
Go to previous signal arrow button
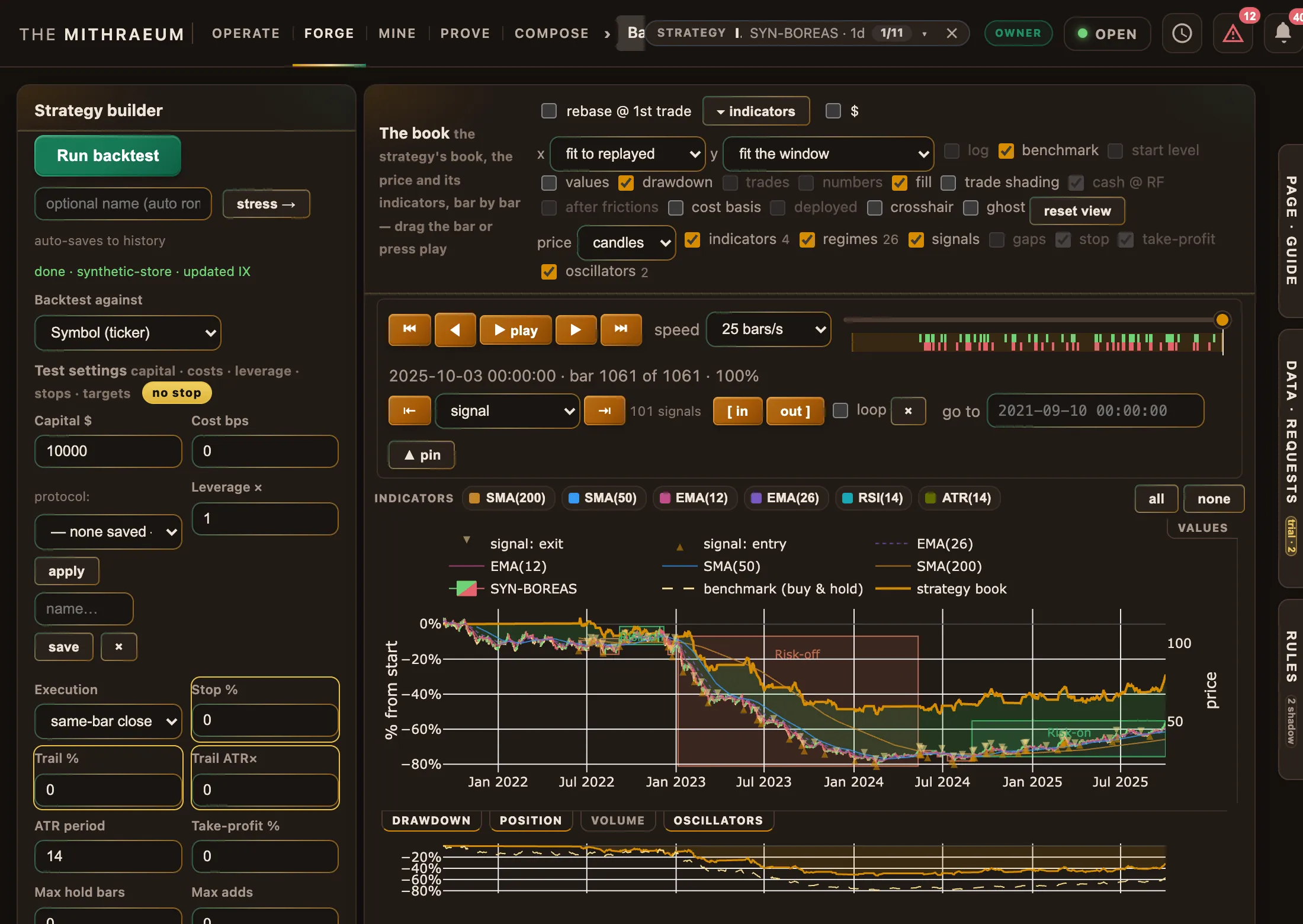(x=409, y=410)
